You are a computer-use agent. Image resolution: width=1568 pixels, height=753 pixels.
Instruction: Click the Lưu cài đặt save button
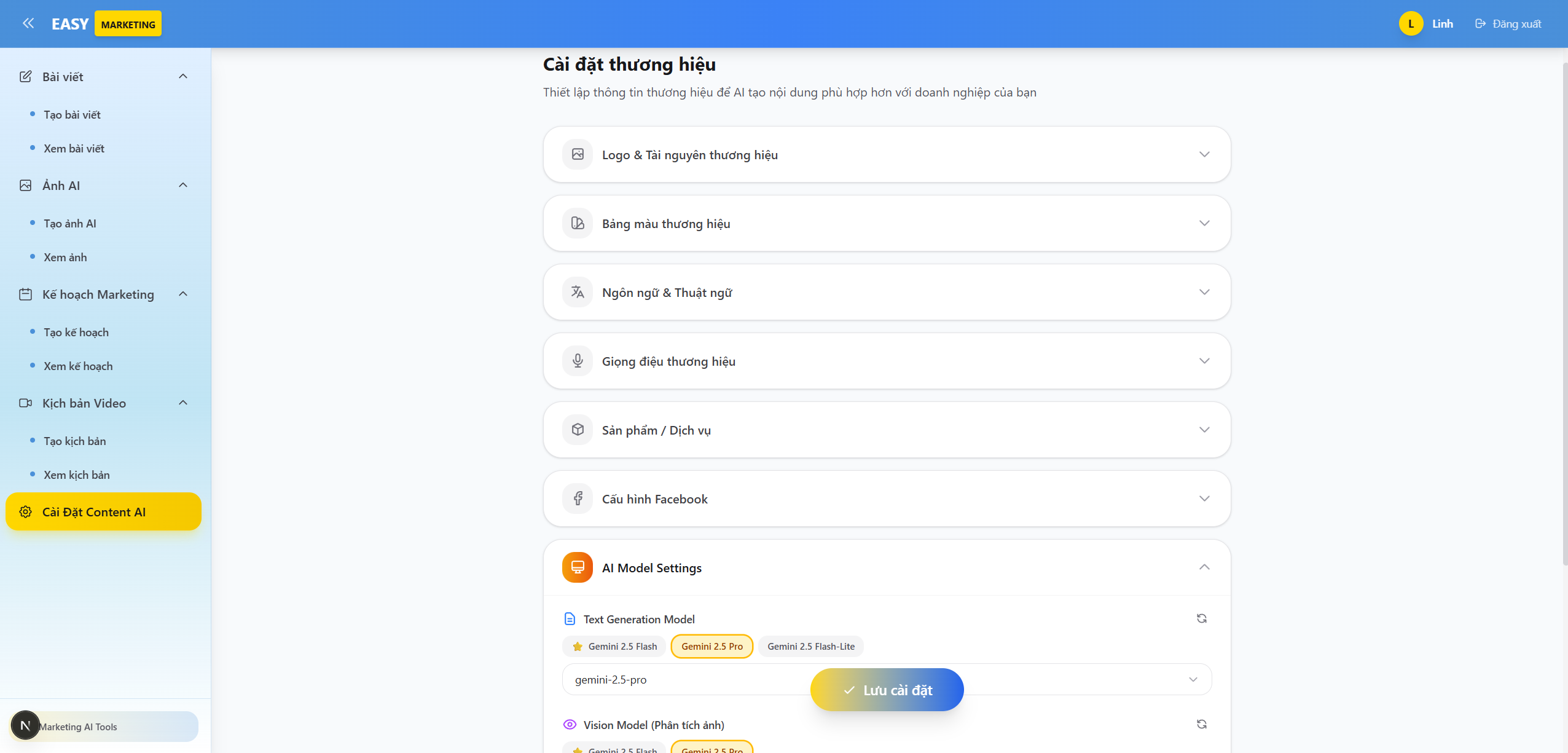point(887,690)
